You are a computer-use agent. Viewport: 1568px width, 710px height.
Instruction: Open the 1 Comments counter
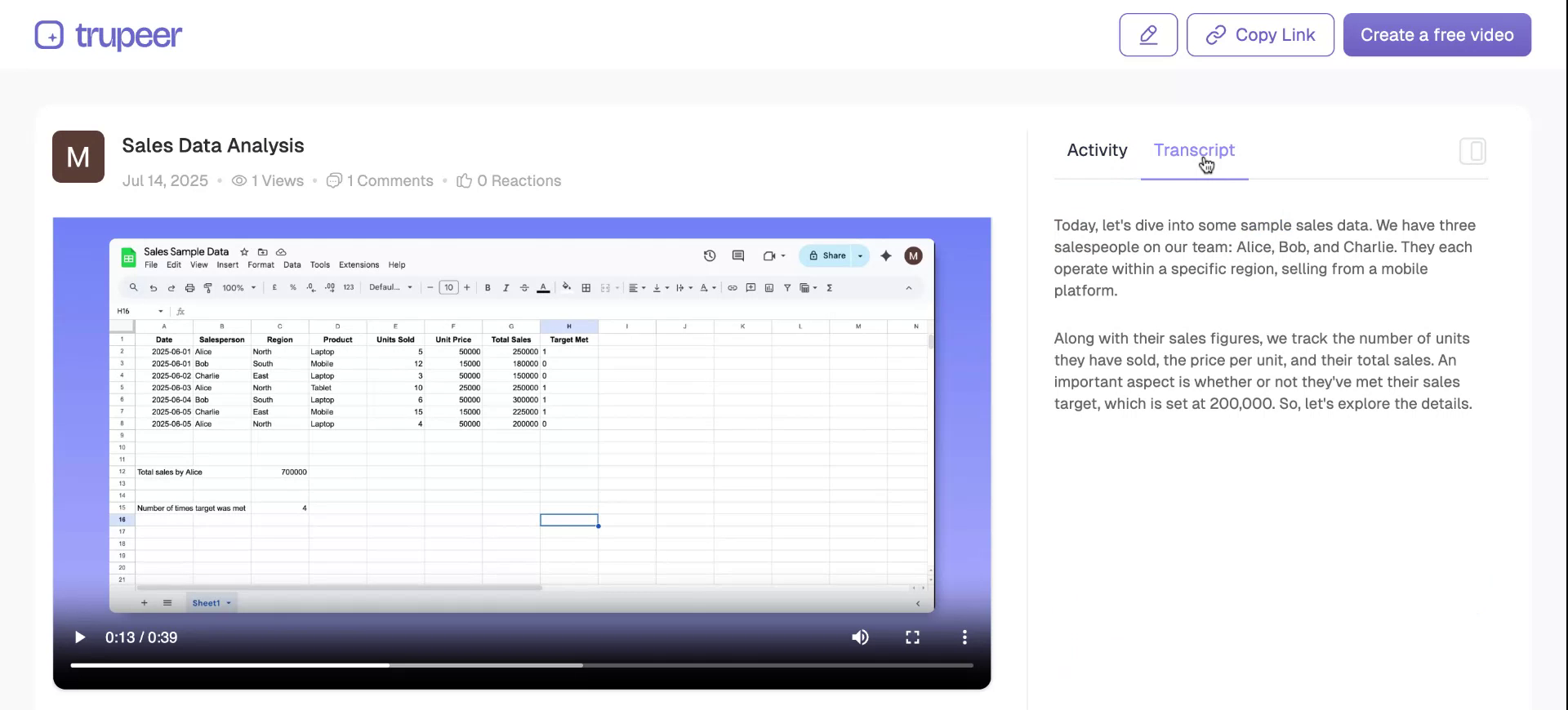tap(380, 181)
